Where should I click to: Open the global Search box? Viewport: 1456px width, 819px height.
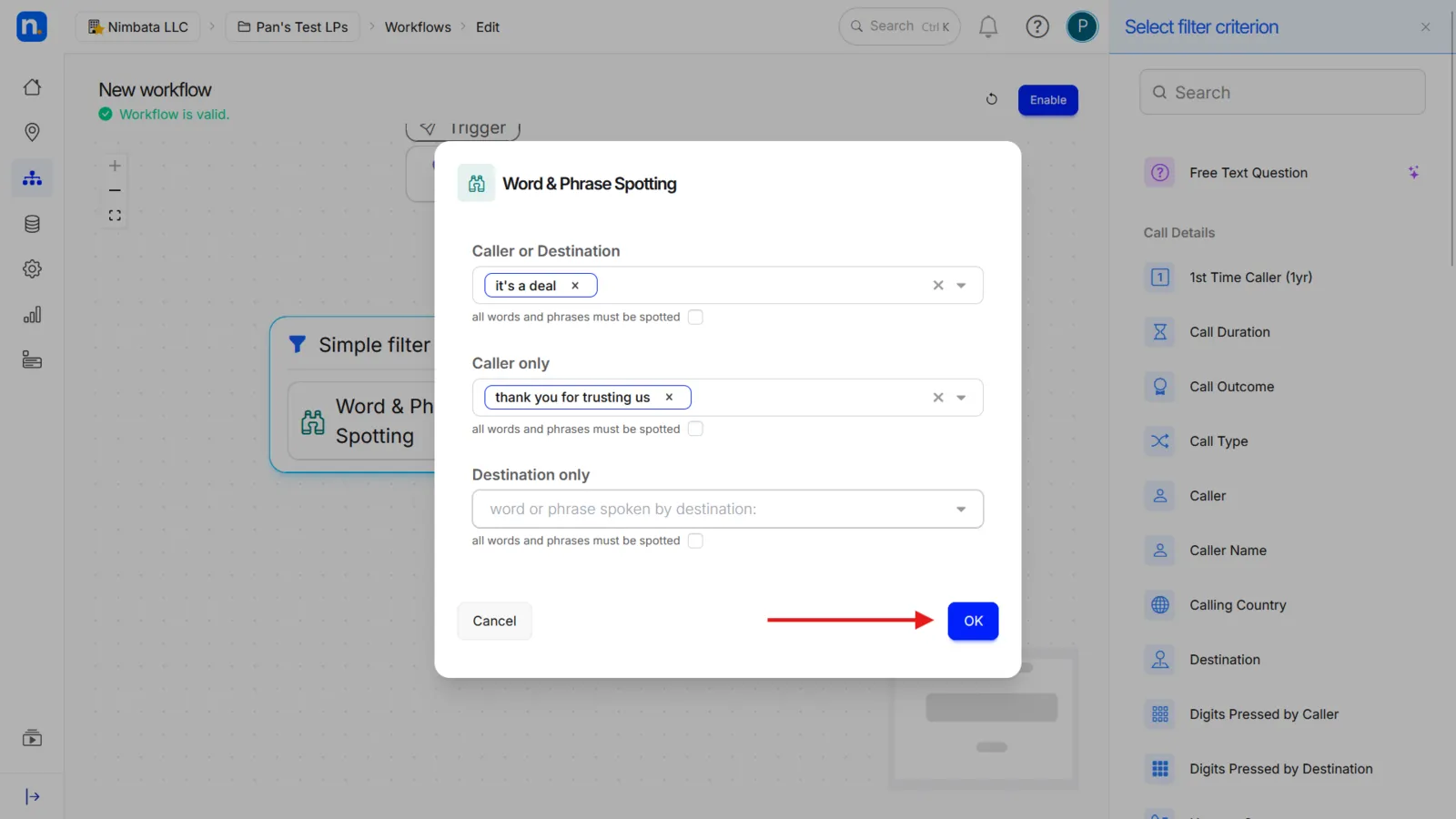[899, 27]
